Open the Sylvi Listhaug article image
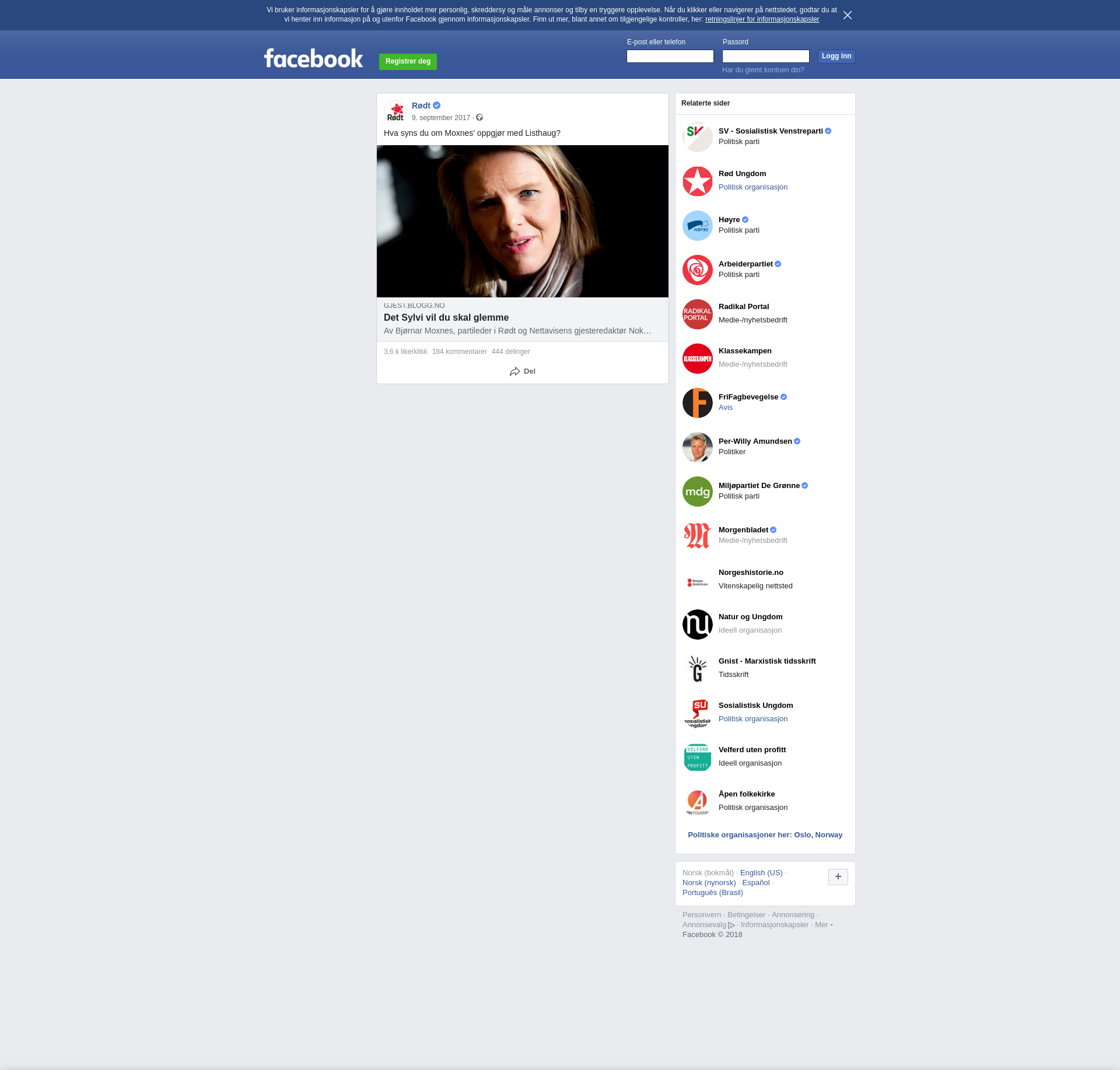The image size is (1120, 1070). 522,221
